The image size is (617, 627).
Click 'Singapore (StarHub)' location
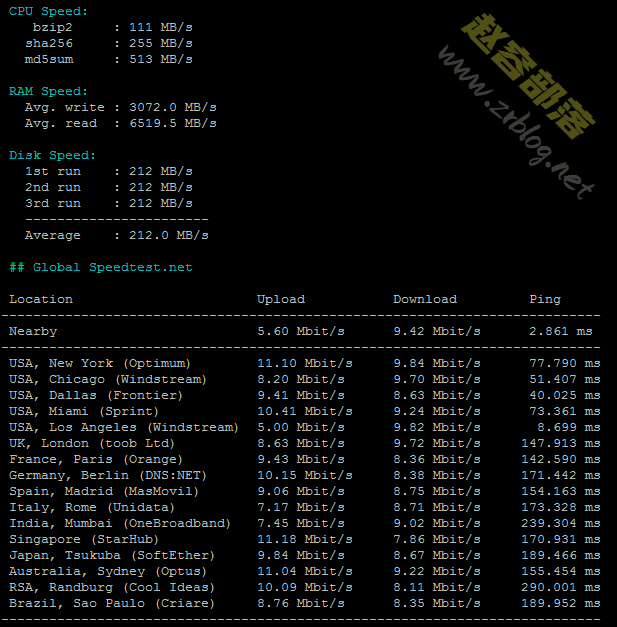(84, 539)
